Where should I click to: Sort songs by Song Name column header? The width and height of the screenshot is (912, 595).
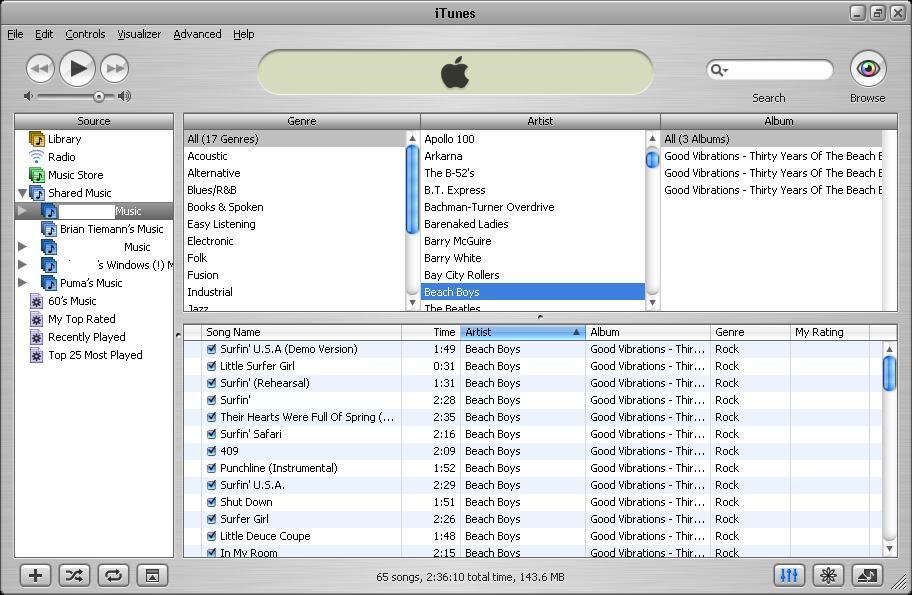[x=301, y=332]
